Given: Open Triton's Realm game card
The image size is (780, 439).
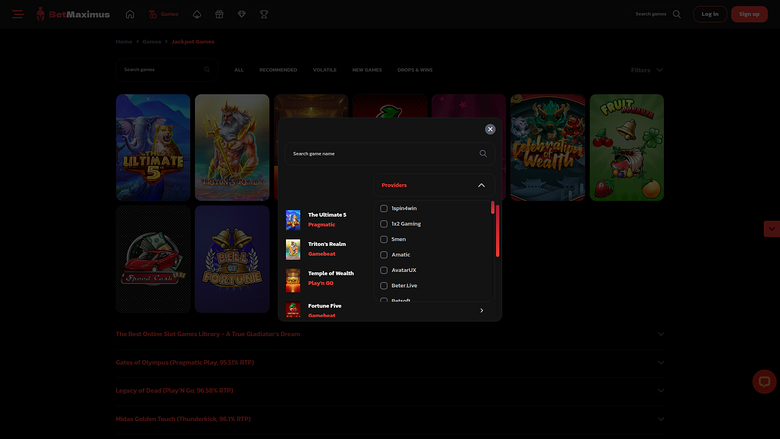Looking at the screenshot, I should (x=232, y=148).
